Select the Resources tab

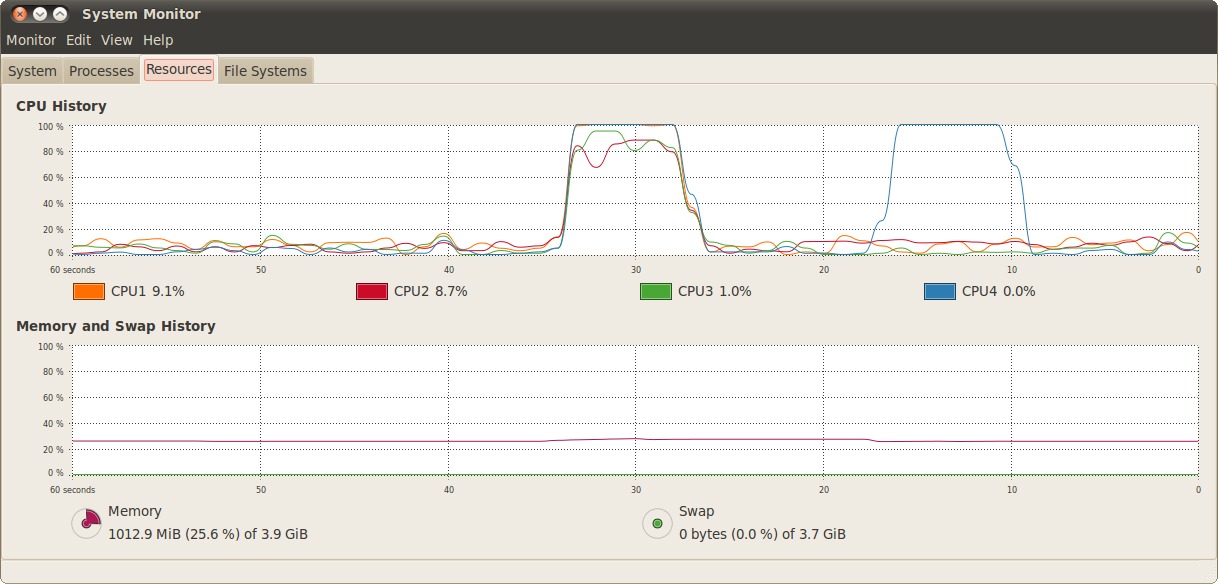coord(179,69)
